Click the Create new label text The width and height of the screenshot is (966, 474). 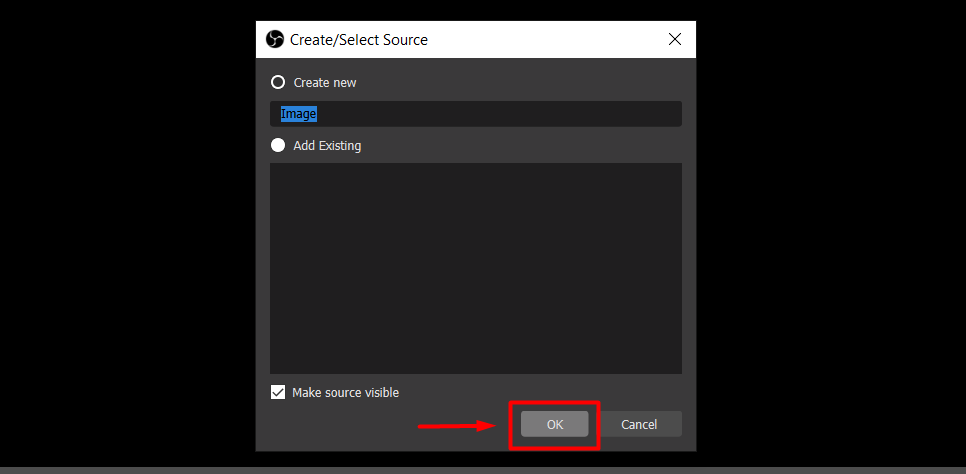[x=325, y=83]
